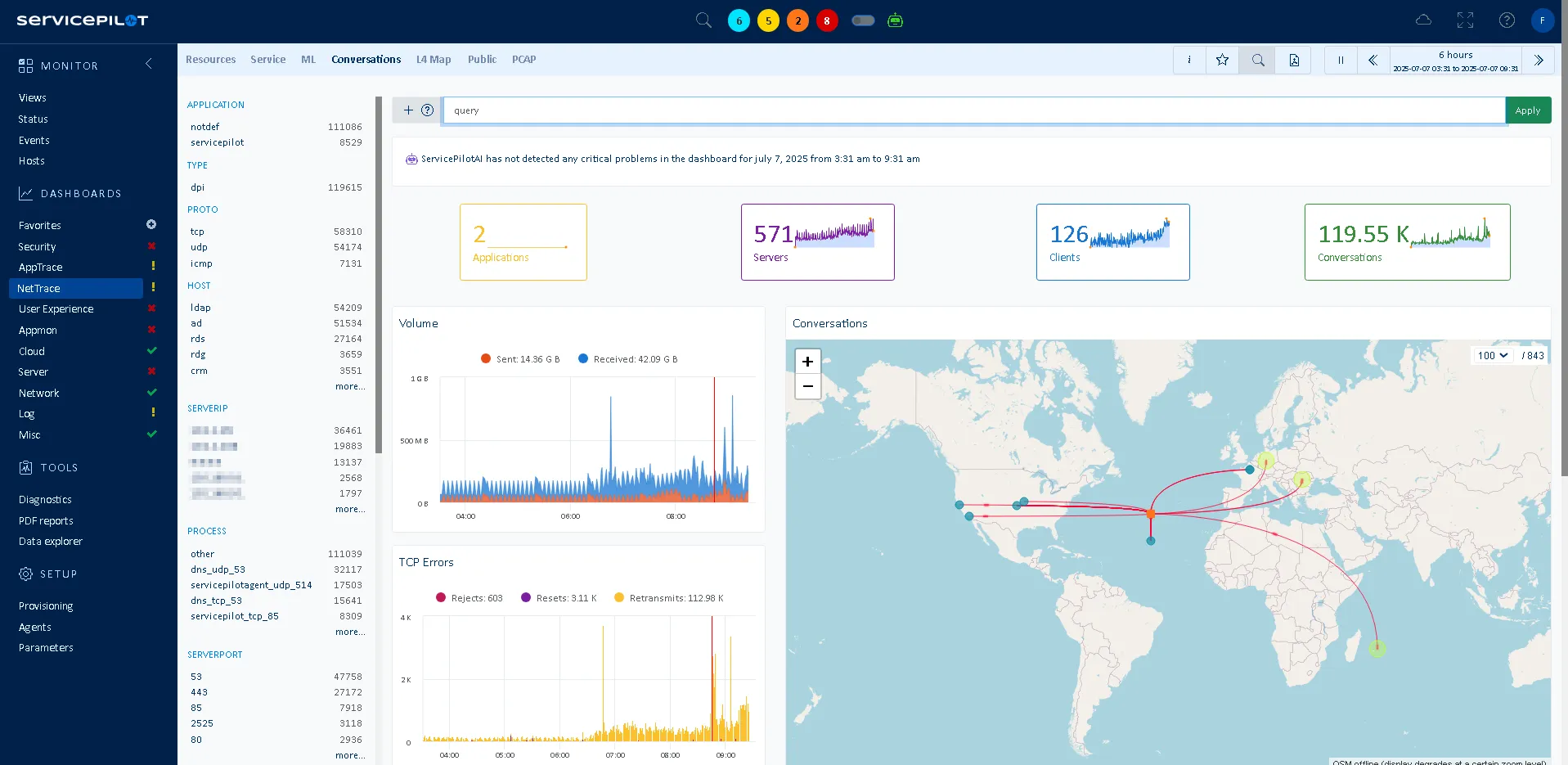Image resolution: width=1568 pixels, height=765 pixels.
Task: Export dashboard using the PDF icon
Action: (x=1294, y=60)
